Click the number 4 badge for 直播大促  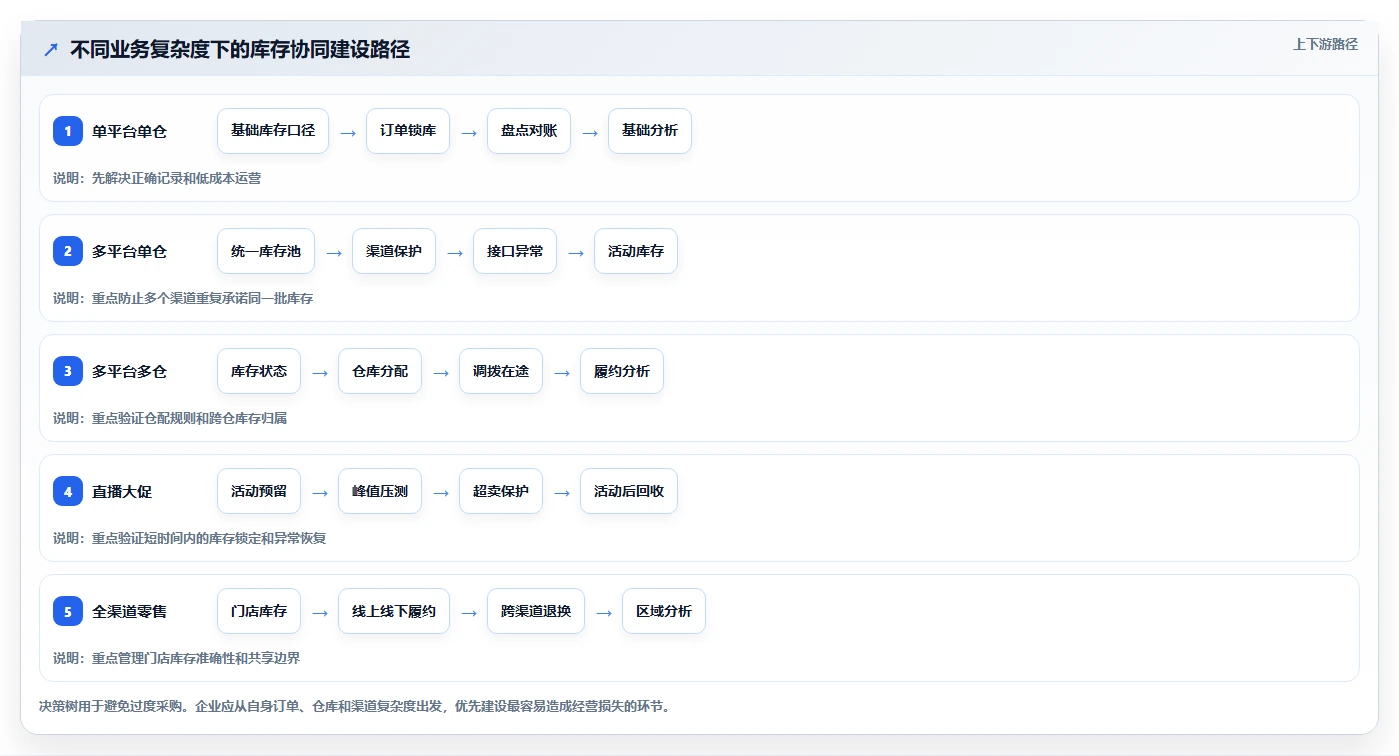(x=68, y=491)
